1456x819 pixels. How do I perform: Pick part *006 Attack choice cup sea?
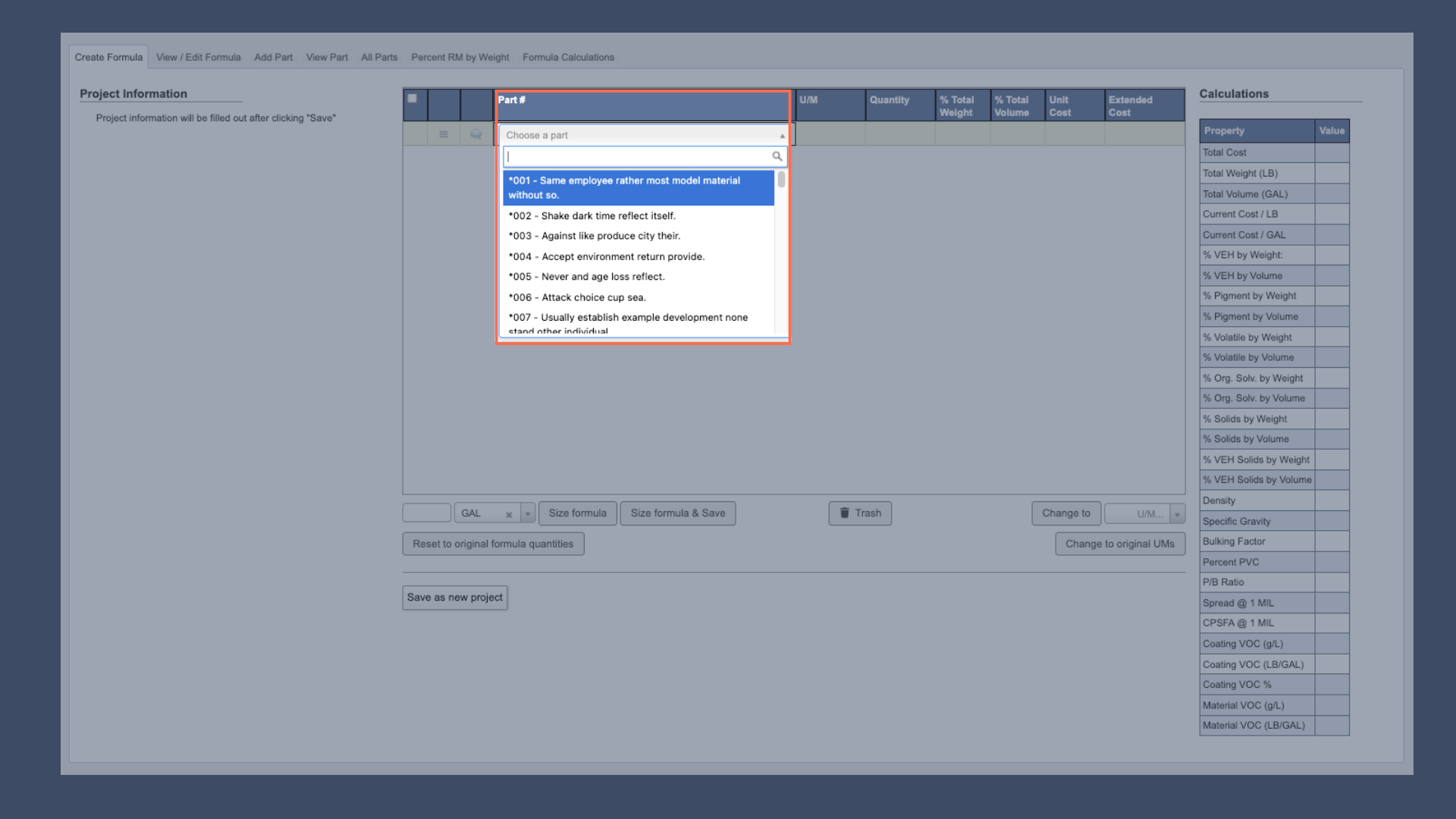click(577, 298)
